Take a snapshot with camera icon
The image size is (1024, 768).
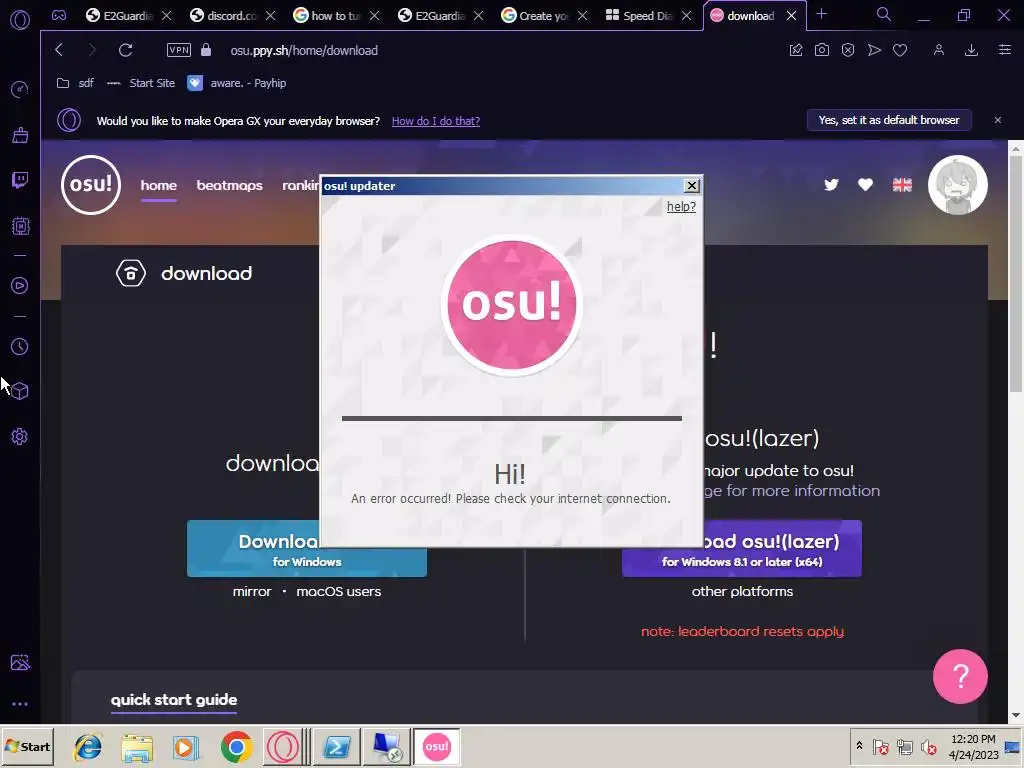pyautogui.click(x=822, y=50)
